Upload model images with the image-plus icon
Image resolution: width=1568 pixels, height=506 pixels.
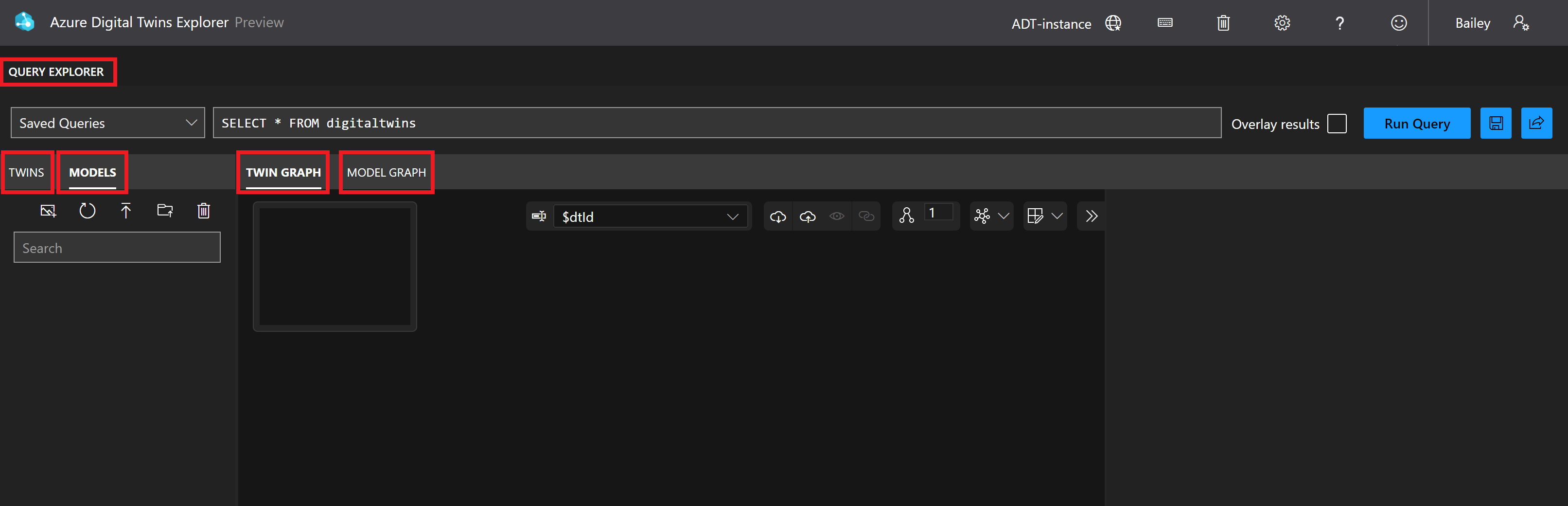pos(48,211)
